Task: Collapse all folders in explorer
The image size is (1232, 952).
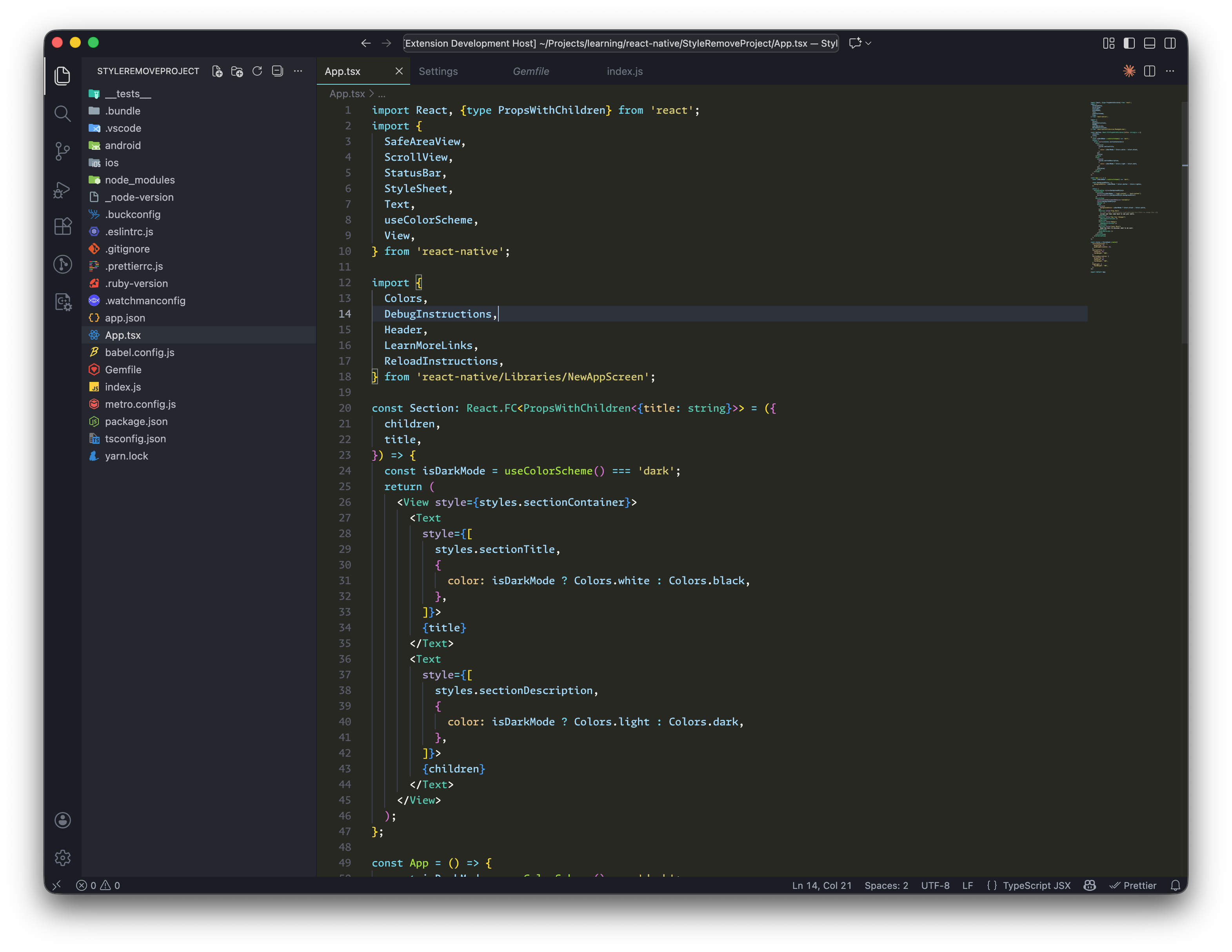Action: [277, 71]
